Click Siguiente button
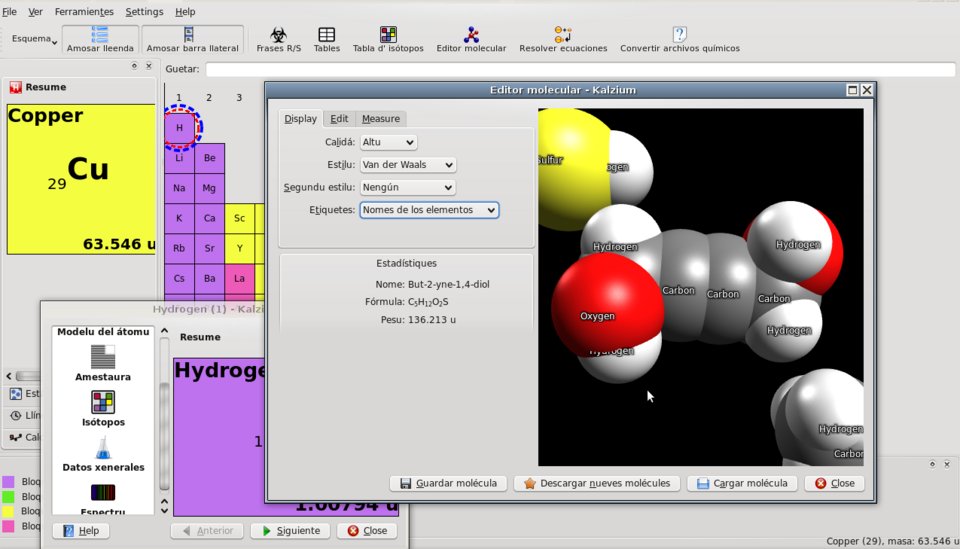 291,531
